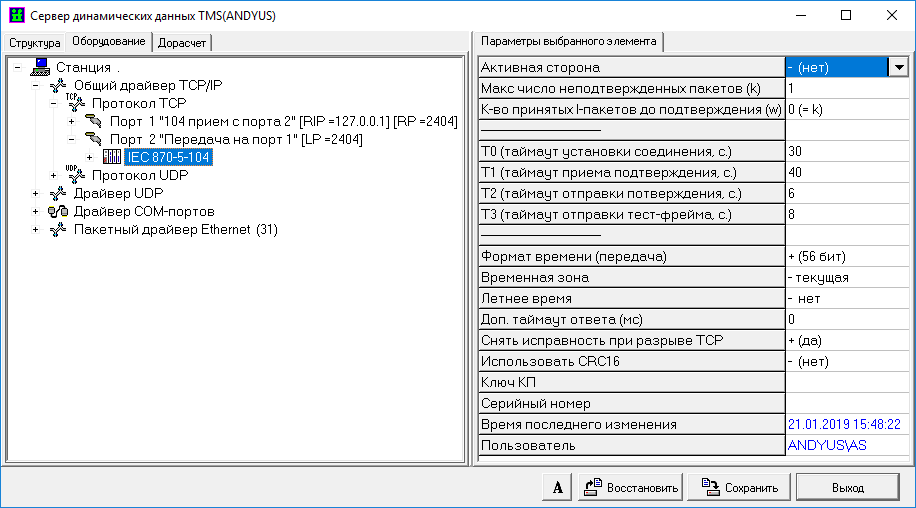Click the T1 timeout value field

click(x=846, y=172)
